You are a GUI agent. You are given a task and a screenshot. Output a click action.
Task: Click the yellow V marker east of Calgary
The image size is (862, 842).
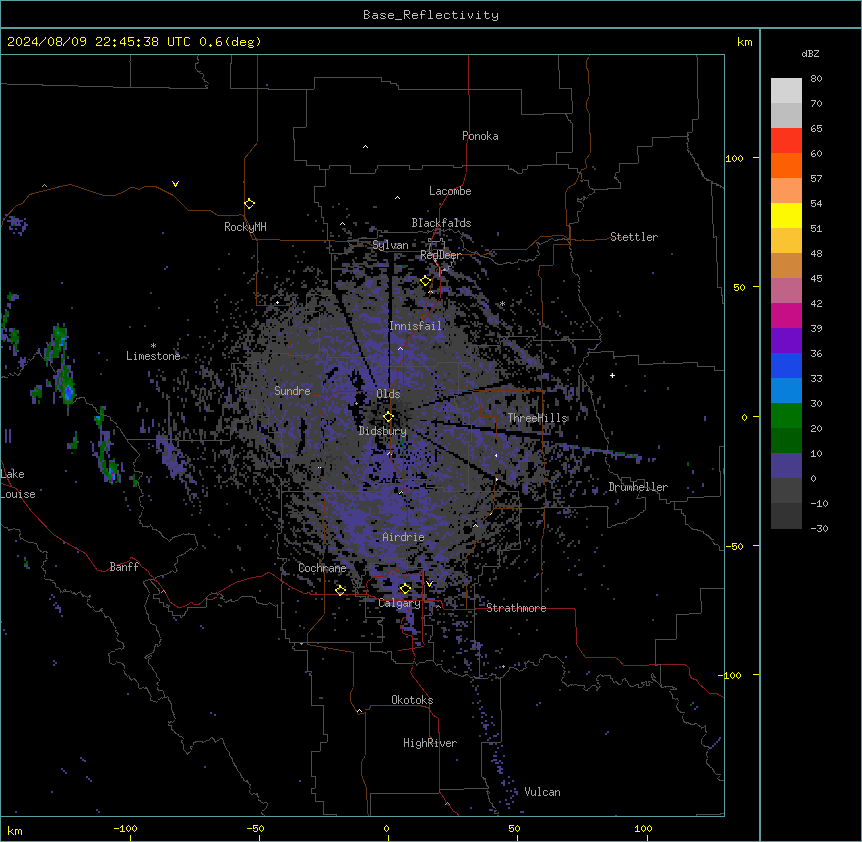coord(429,584)
